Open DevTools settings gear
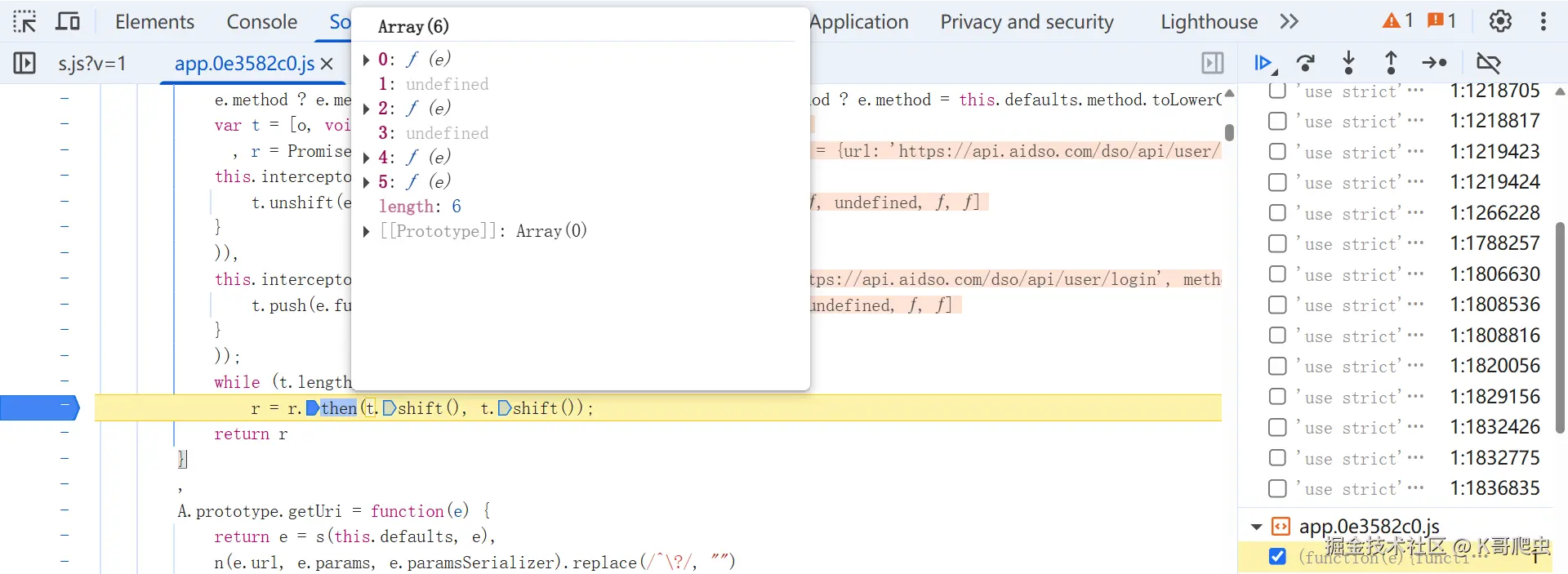Screen dimensions: 1568x574 click(1500, 21)
